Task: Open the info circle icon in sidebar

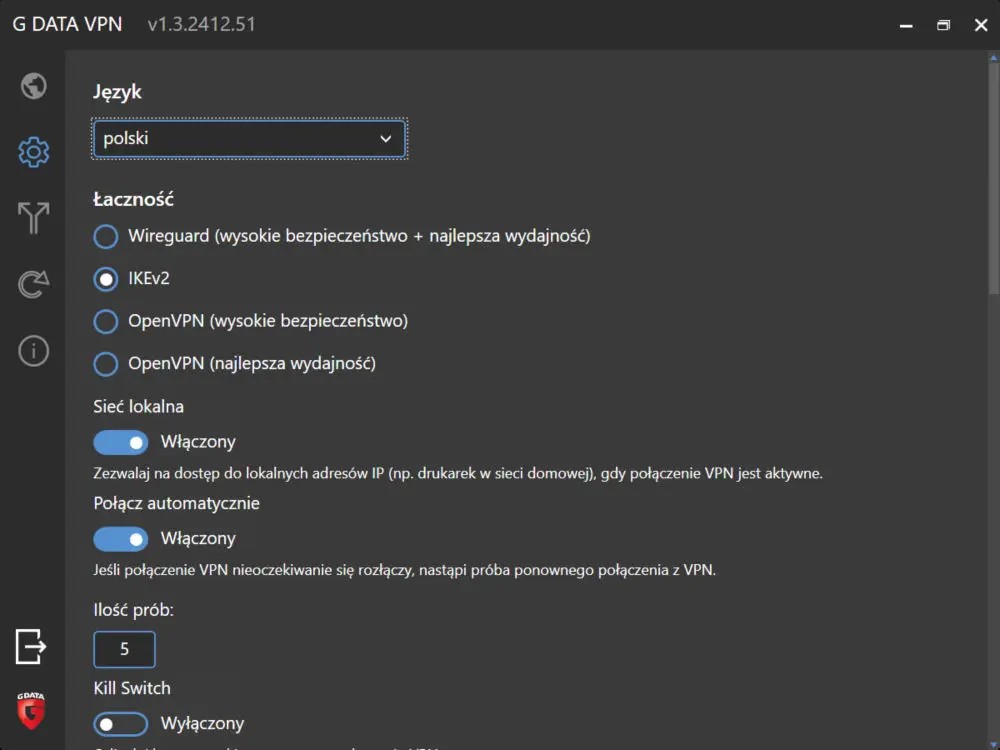Action: (x=33, y=351)
